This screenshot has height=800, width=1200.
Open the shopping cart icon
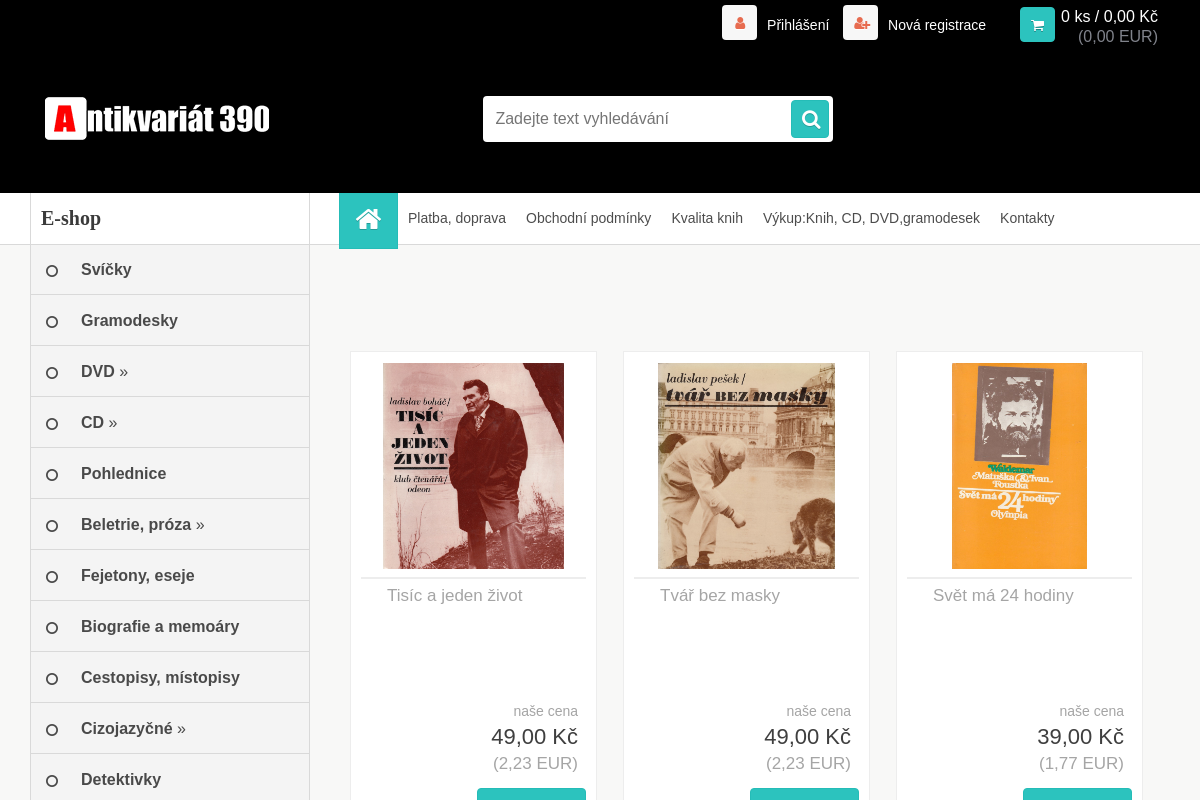(x=1037, y=25)
